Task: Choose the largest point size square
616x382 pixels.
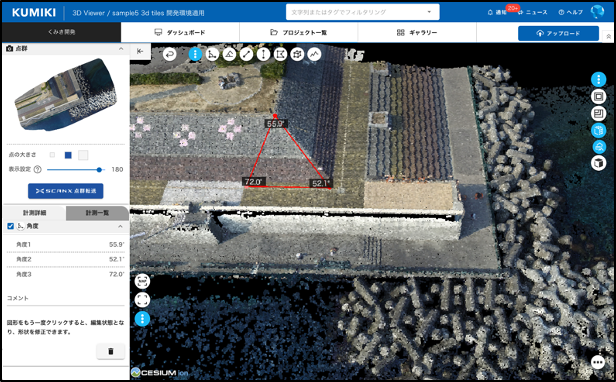Action: (x=83, y=155)
